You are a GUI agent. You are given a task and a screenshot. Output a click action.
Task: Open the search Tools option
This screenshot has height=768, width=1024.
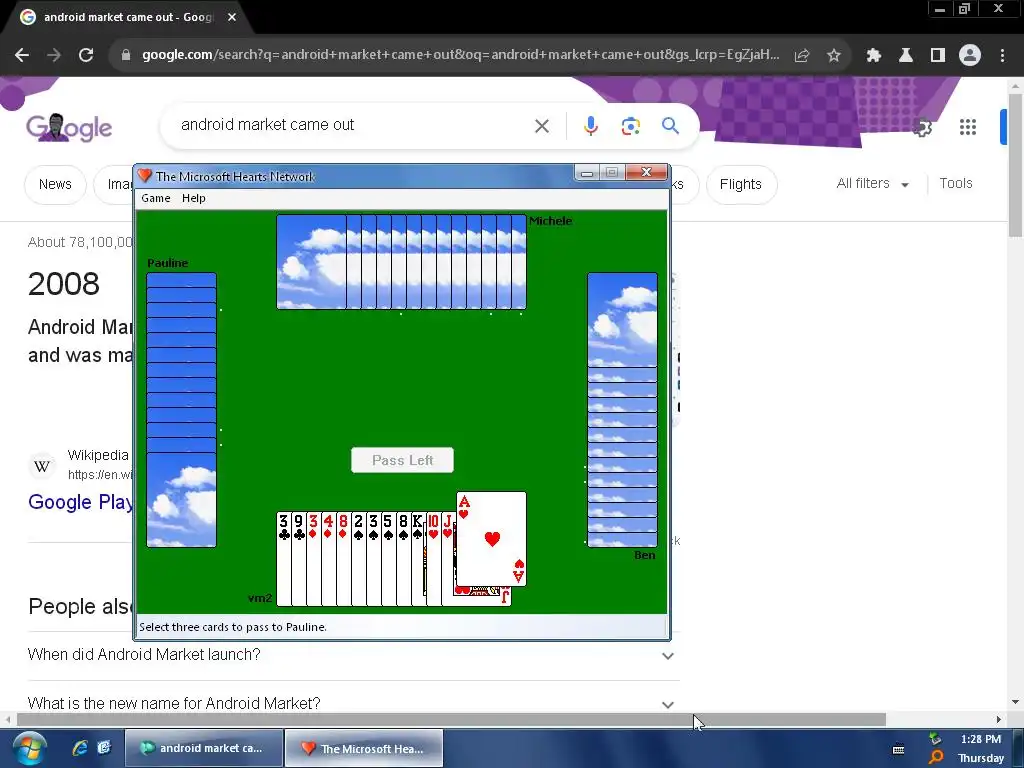pyautogui.click(x=956, y=184)
